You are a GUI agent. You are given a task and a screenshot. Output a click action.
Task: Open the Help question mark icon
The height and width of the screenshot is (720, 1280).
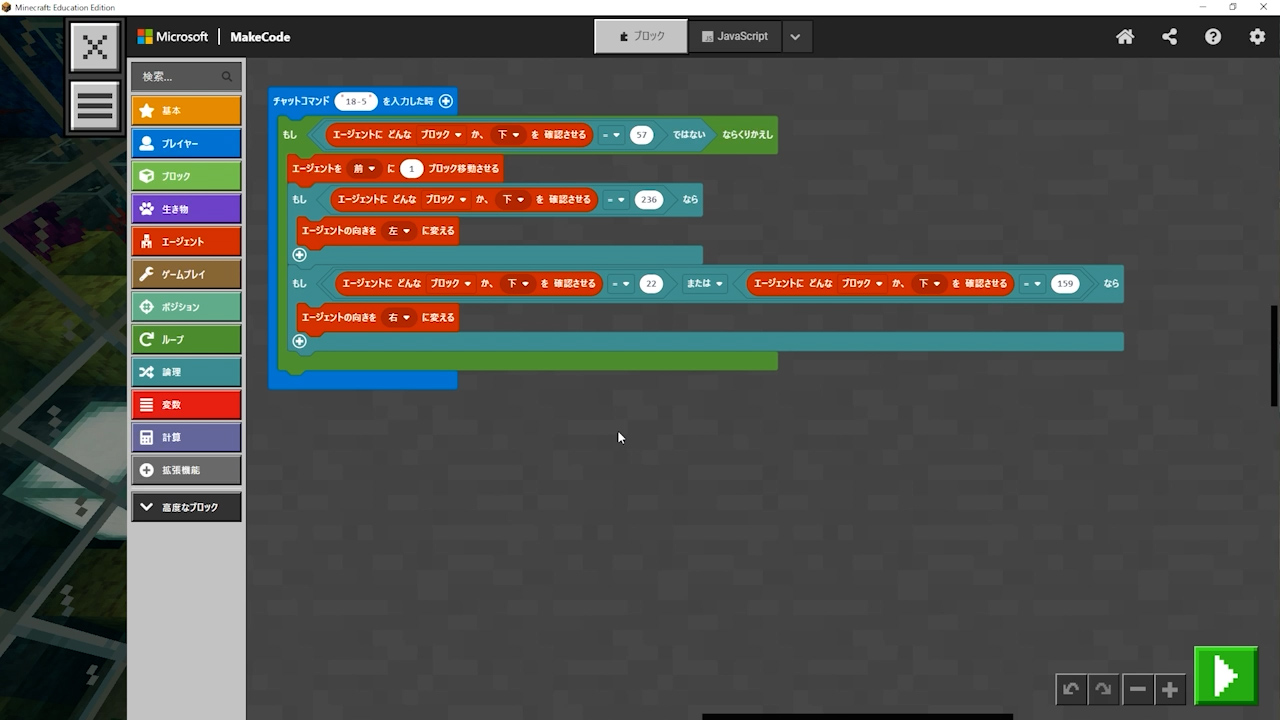tap(1213, 37)
